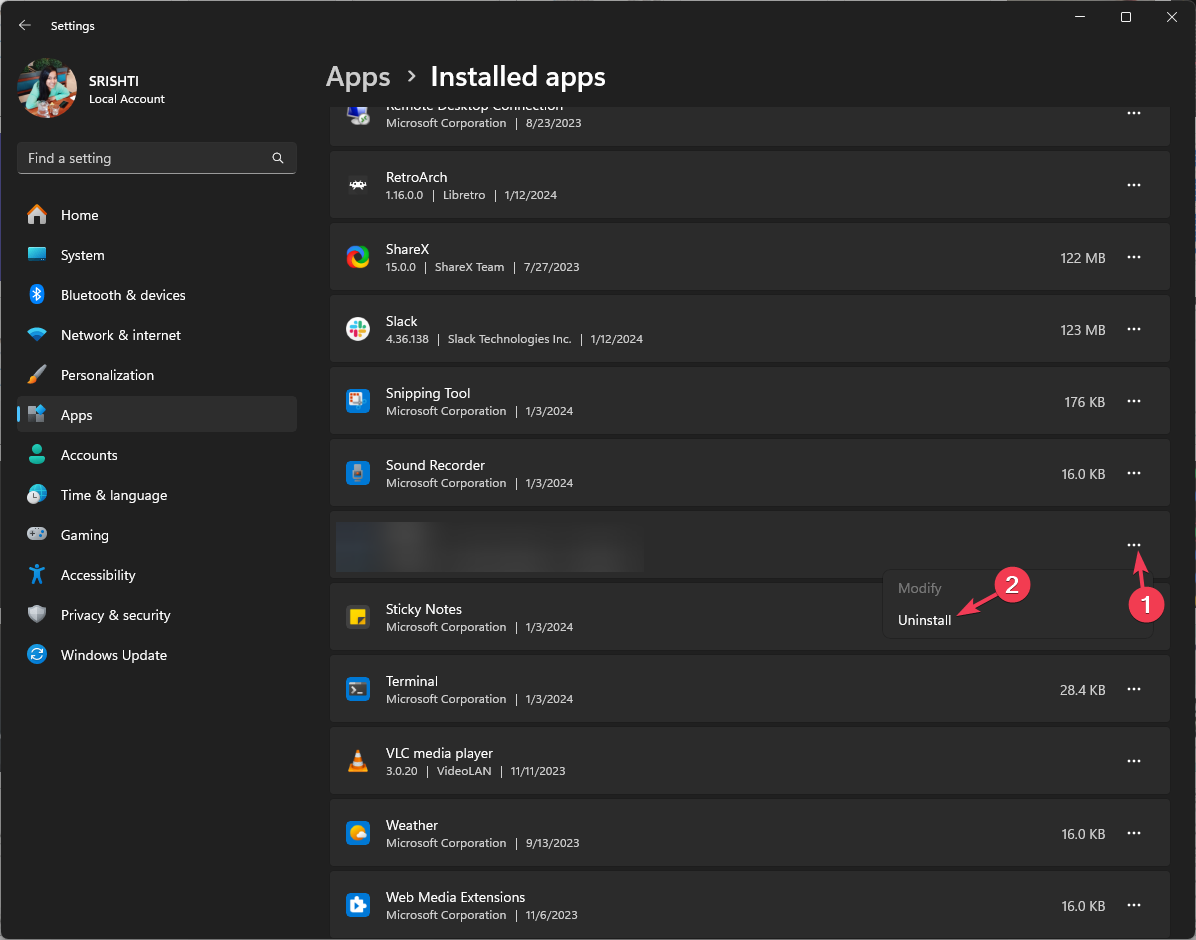Open more options for Weather
This screenshot has height=940, width=1196.
[x=1134, y=833]
